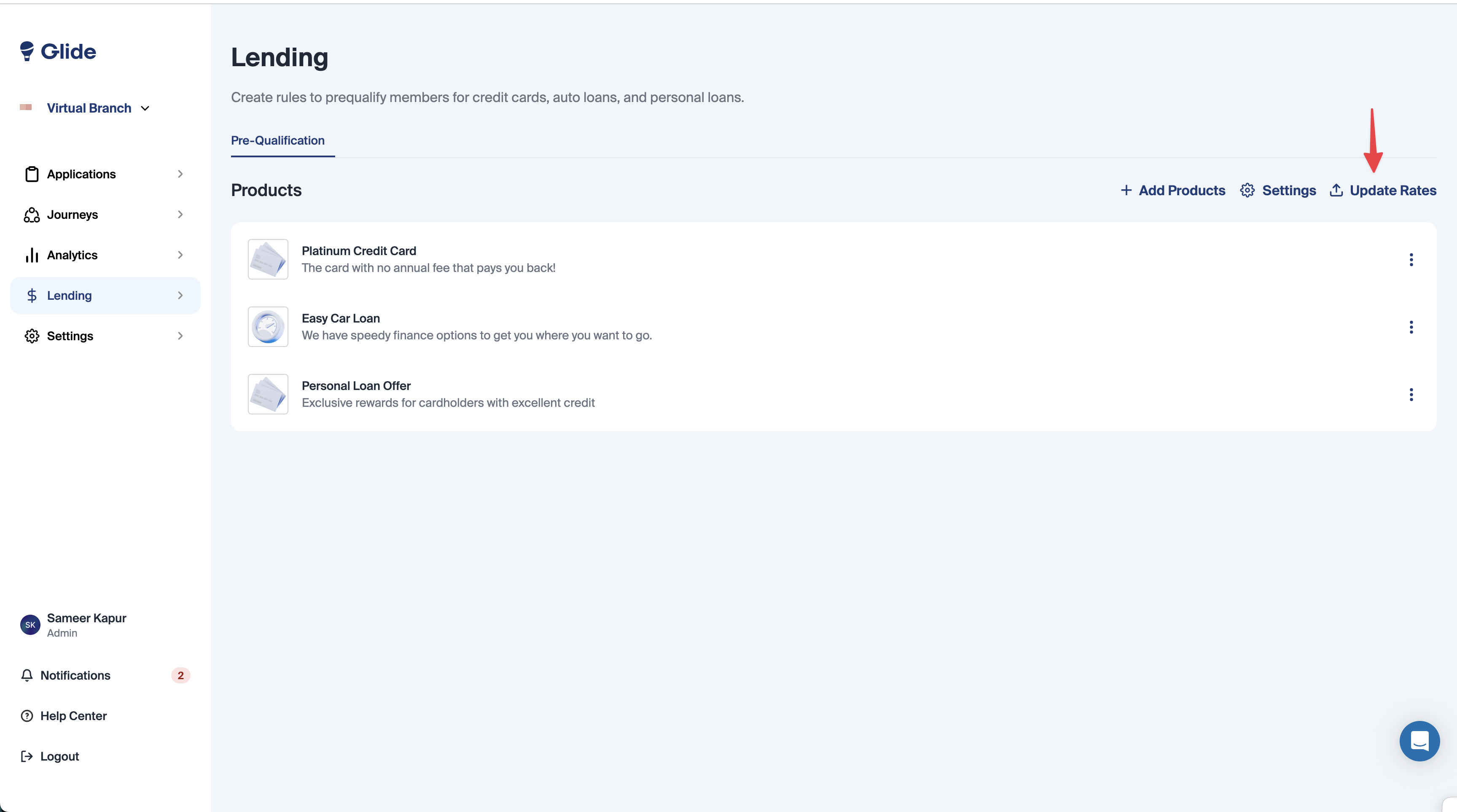This screenshot has width=1457, height=812.
Task: Click the Easy Car Loan thumbnail
Action: (268, 327)
